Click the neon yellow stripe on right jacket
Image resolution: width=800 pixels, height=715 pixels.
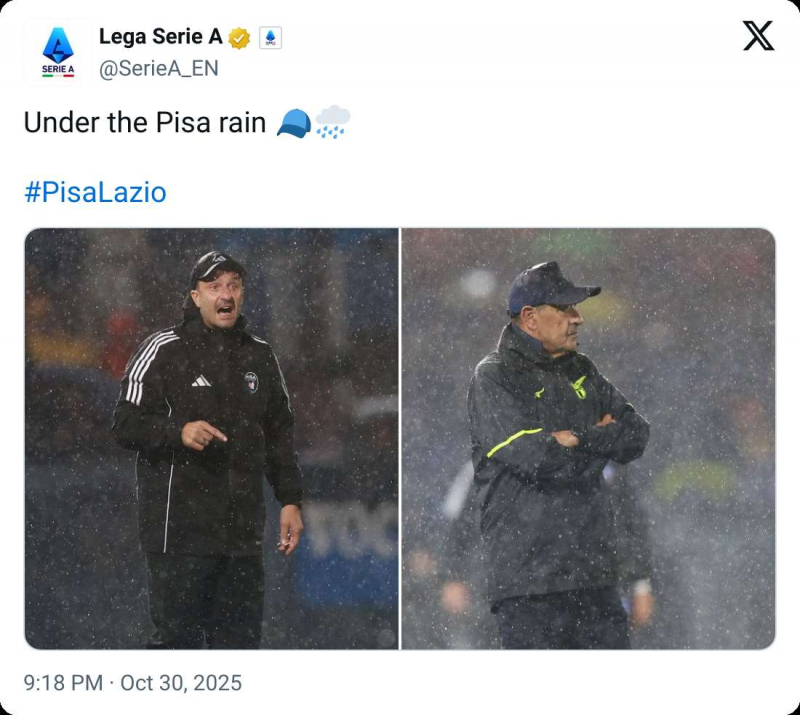[513, 441]
